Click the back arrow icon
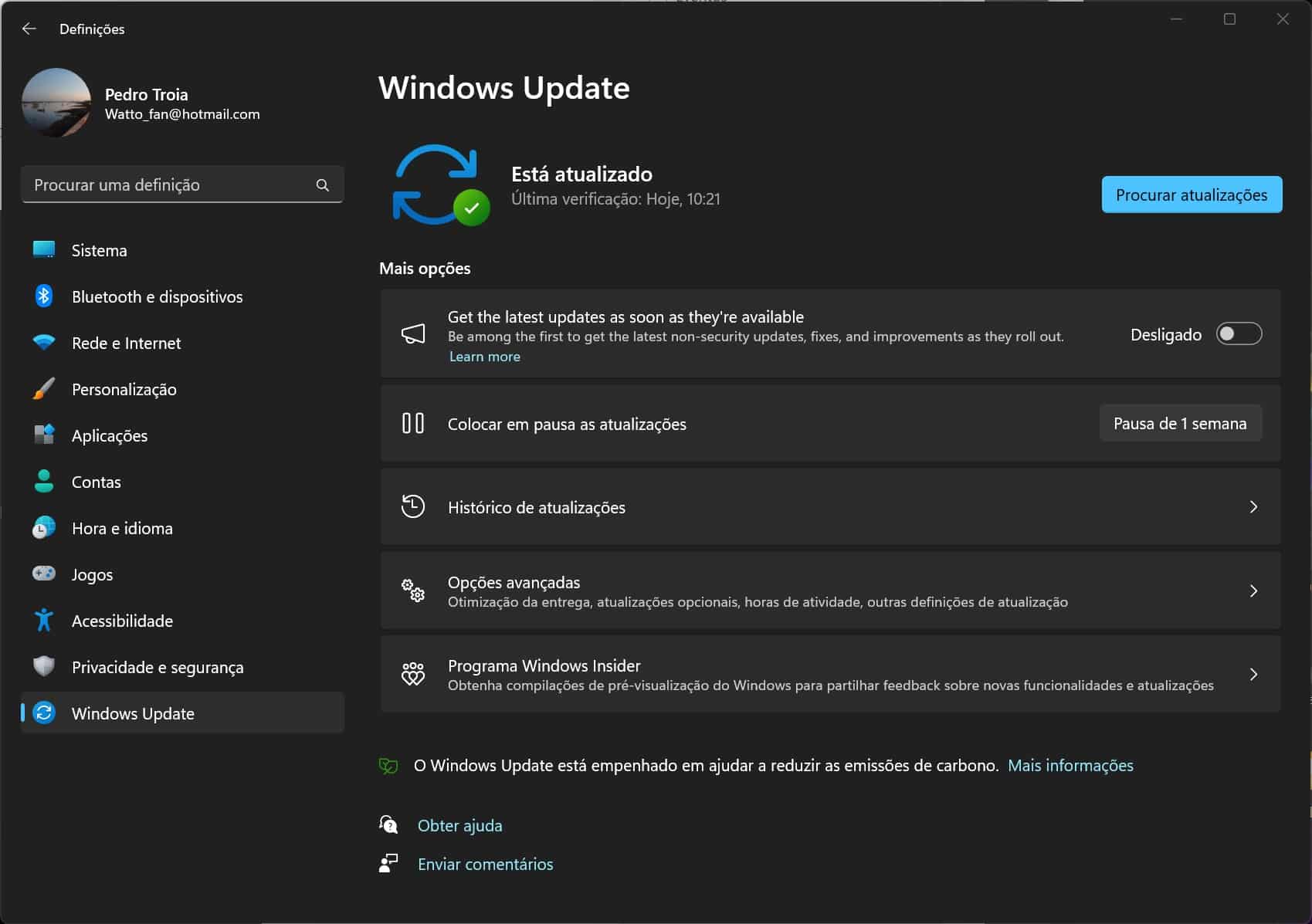 click(29, 29)
